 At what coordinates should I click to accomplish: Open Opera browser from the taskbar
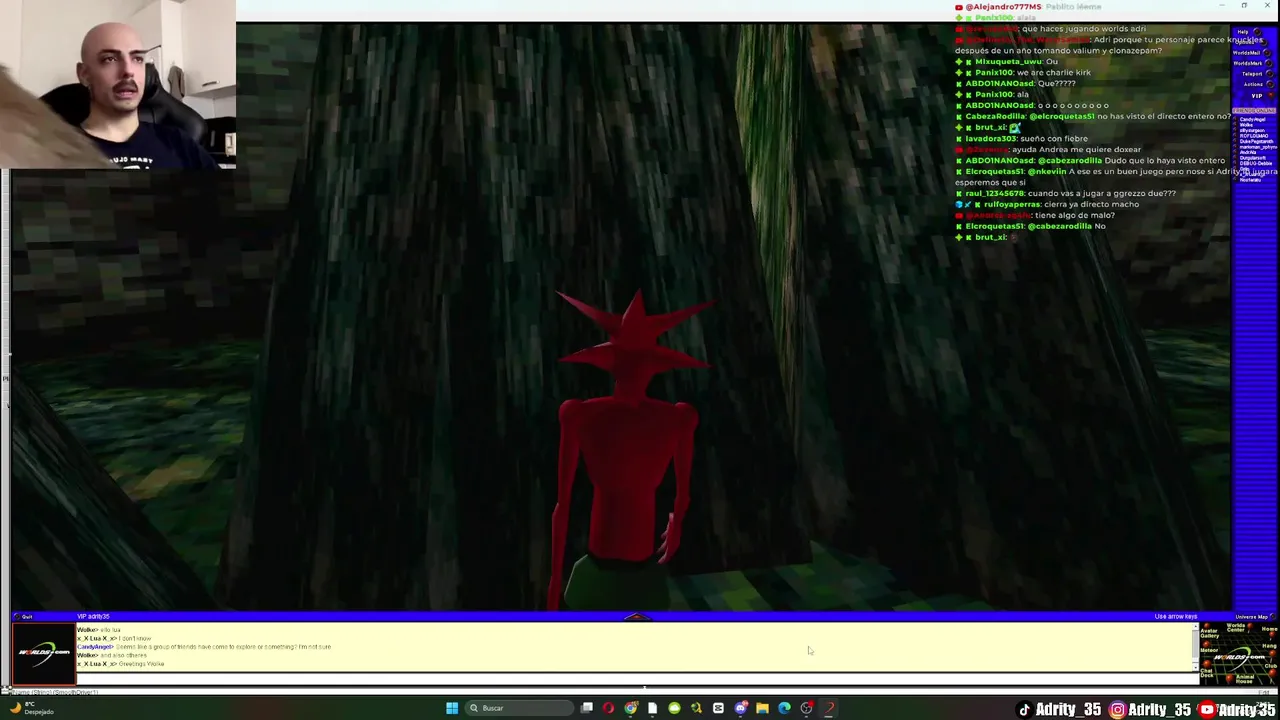point(609,708)
